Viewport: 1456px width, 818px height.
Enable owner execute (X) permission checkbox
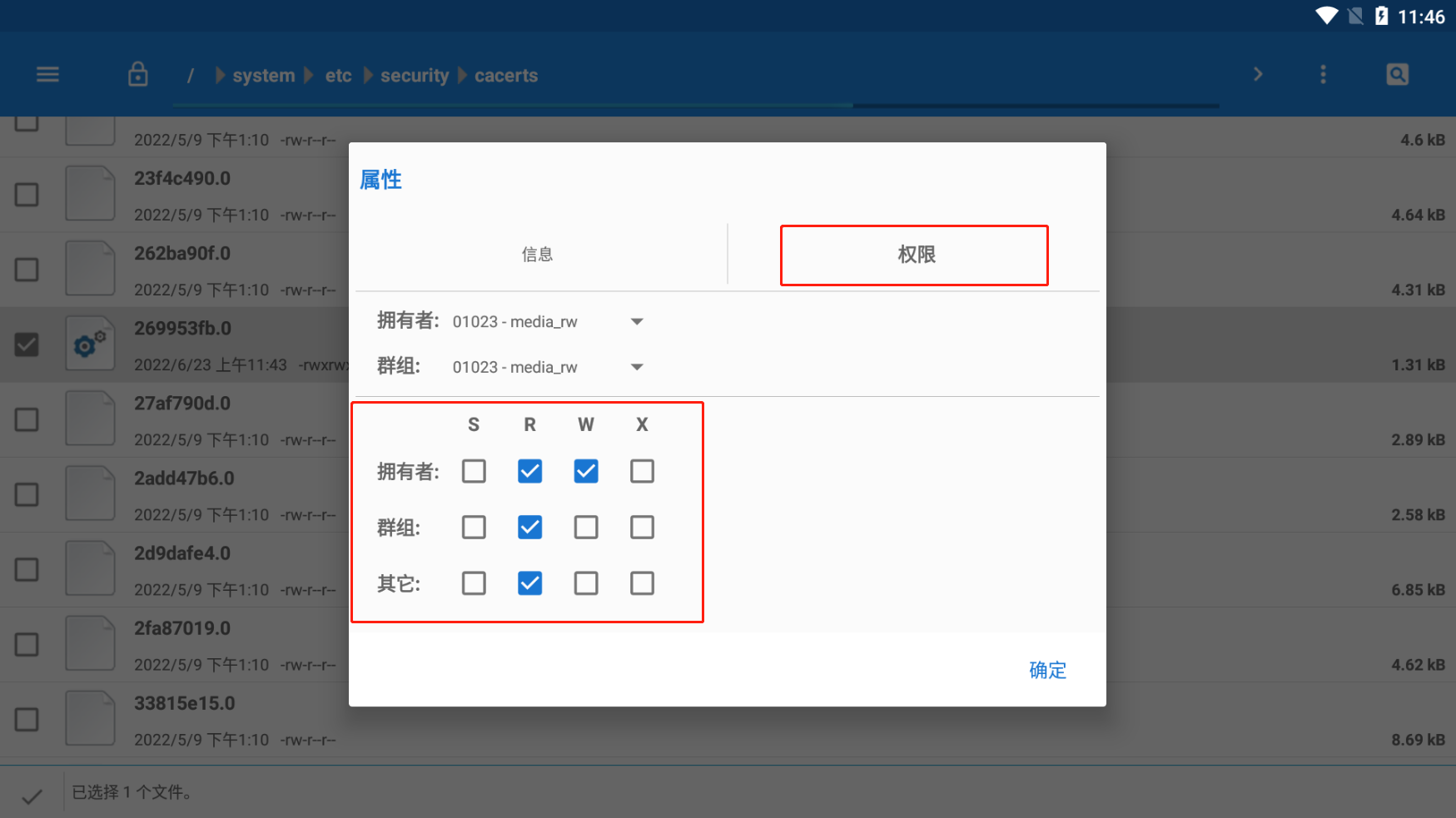pyautogui.click(x=642, y=472)
